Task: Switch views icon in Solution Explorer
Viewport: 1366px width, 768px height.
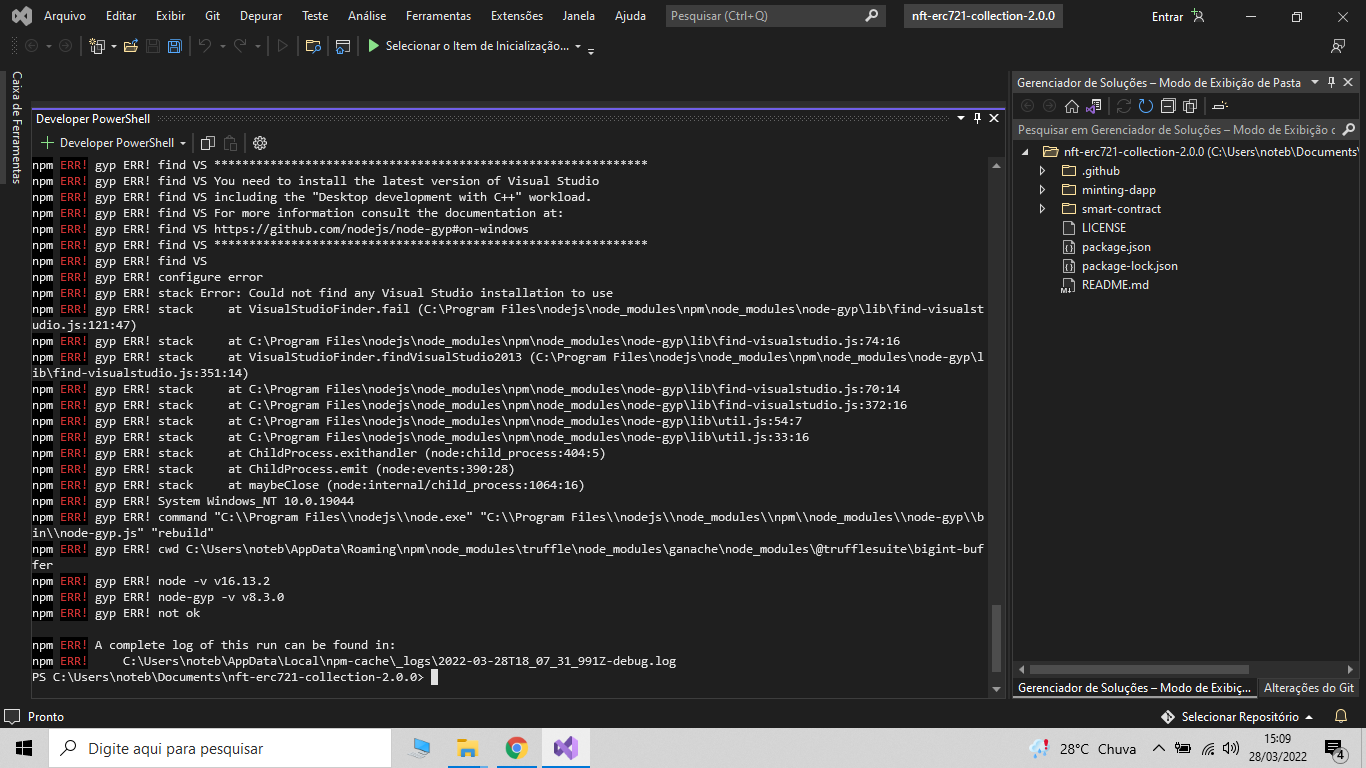Action: (1094, 106)
